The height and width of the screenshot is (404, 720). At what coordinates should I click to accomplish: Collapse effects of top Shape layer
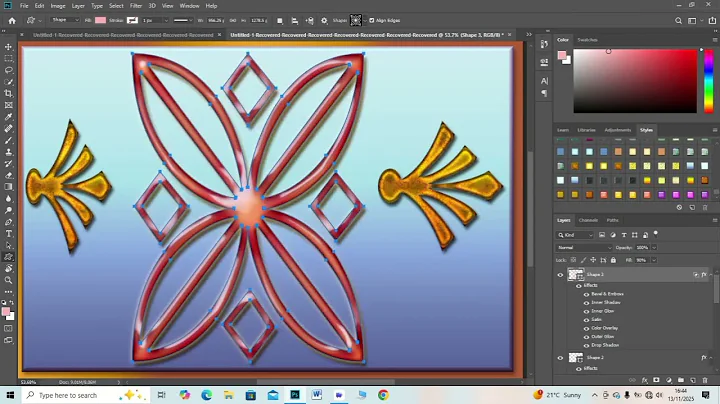(710, 275)
